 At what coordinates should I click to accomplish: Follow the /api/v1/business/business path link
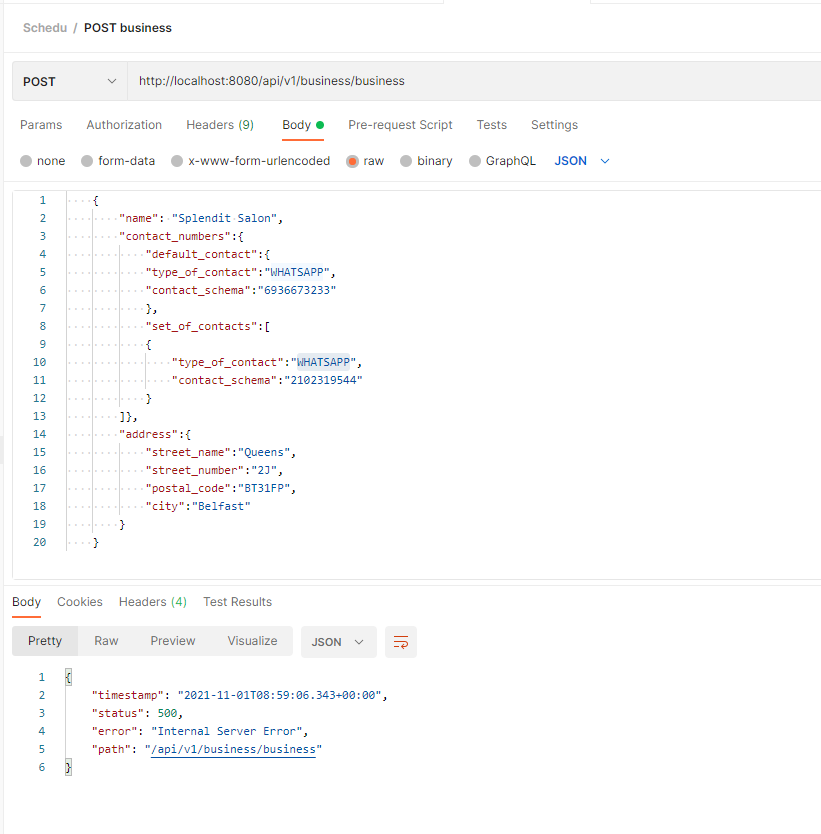coord(233,749)
